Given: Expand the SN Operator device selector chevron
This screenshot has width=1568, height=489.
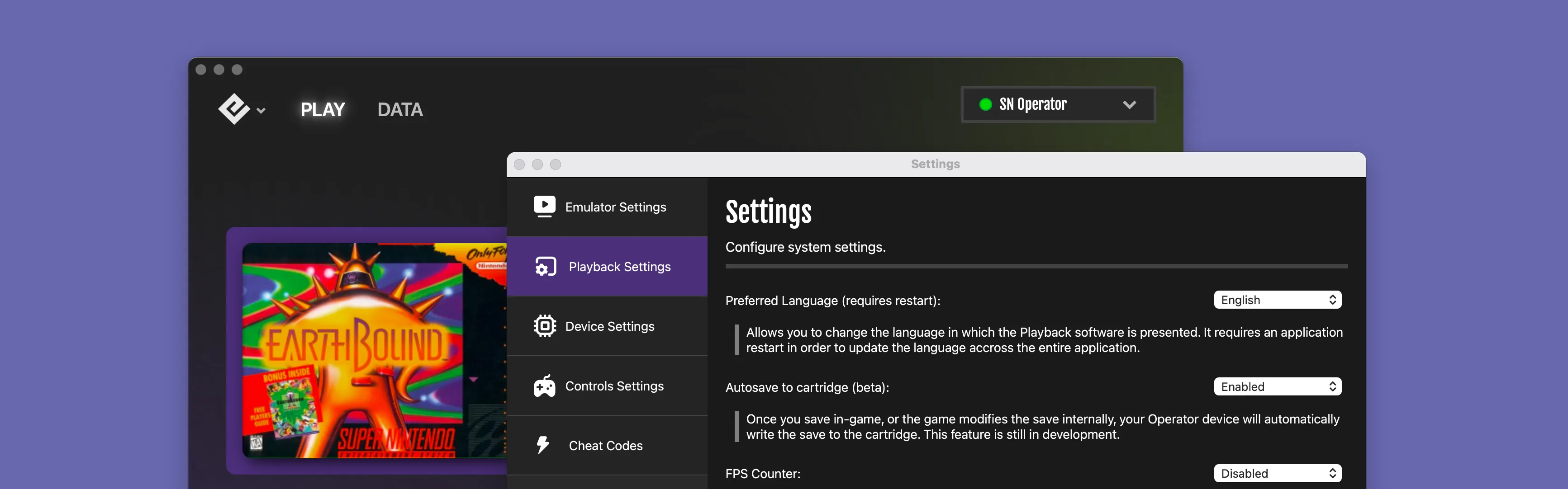Looking at the screenshot, I should tap(1129, 104).
